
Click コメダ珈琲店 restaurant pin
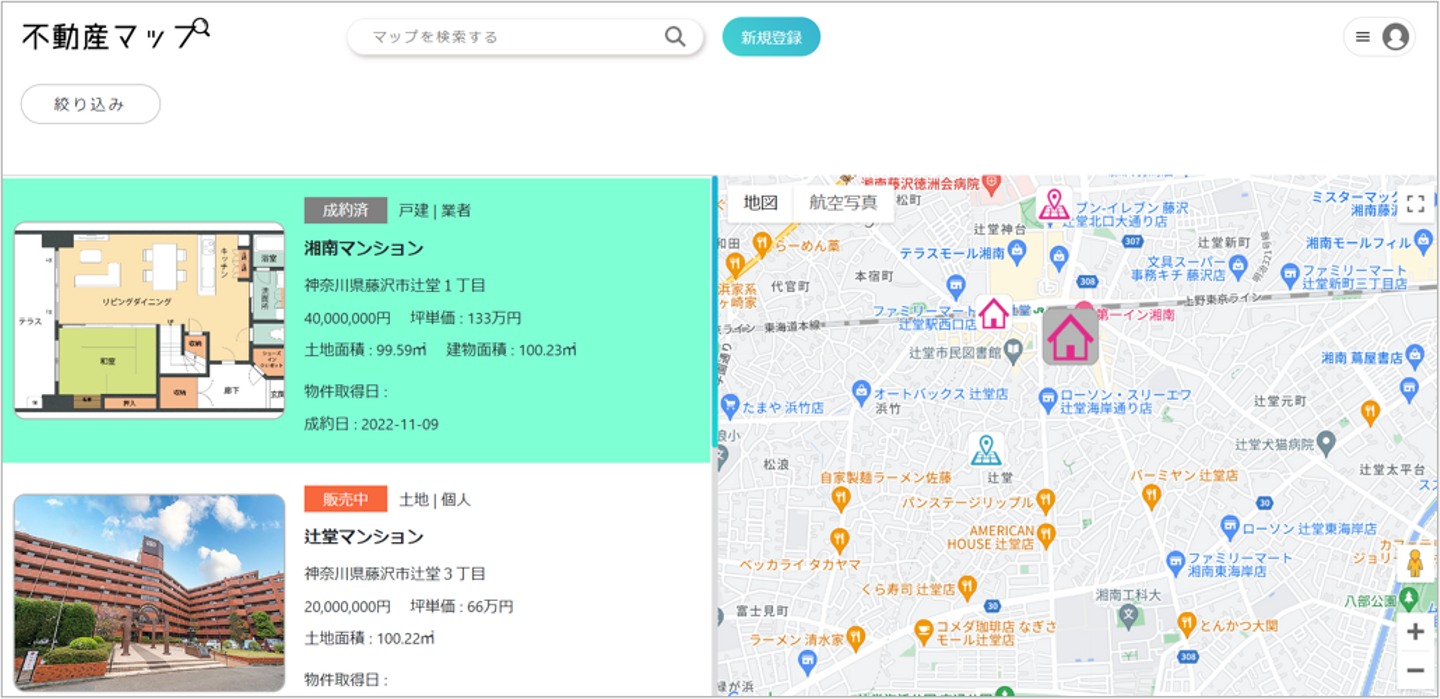pos(924,631)
